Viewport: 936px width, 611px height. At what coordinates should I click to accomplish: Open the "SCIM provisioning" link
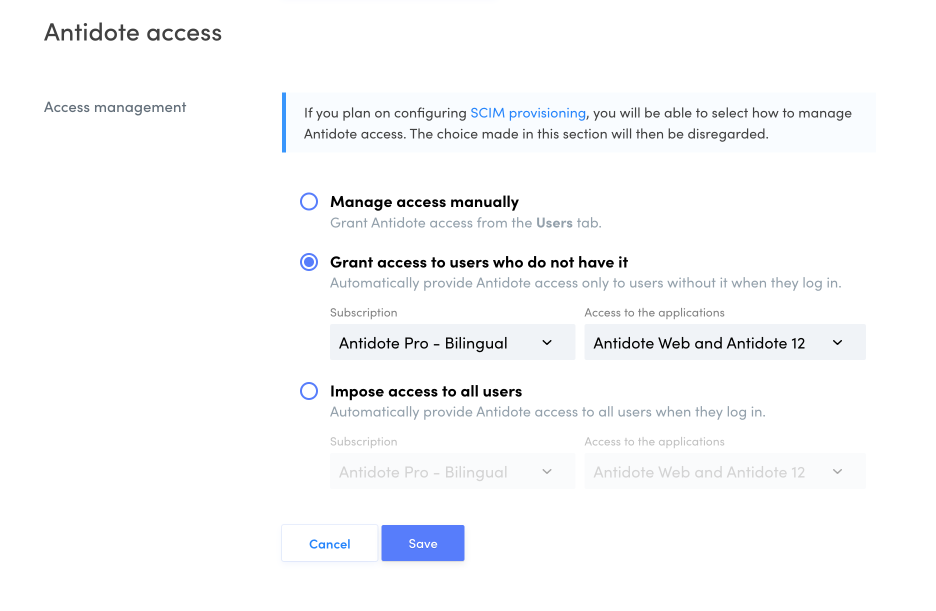coord(528,113)
